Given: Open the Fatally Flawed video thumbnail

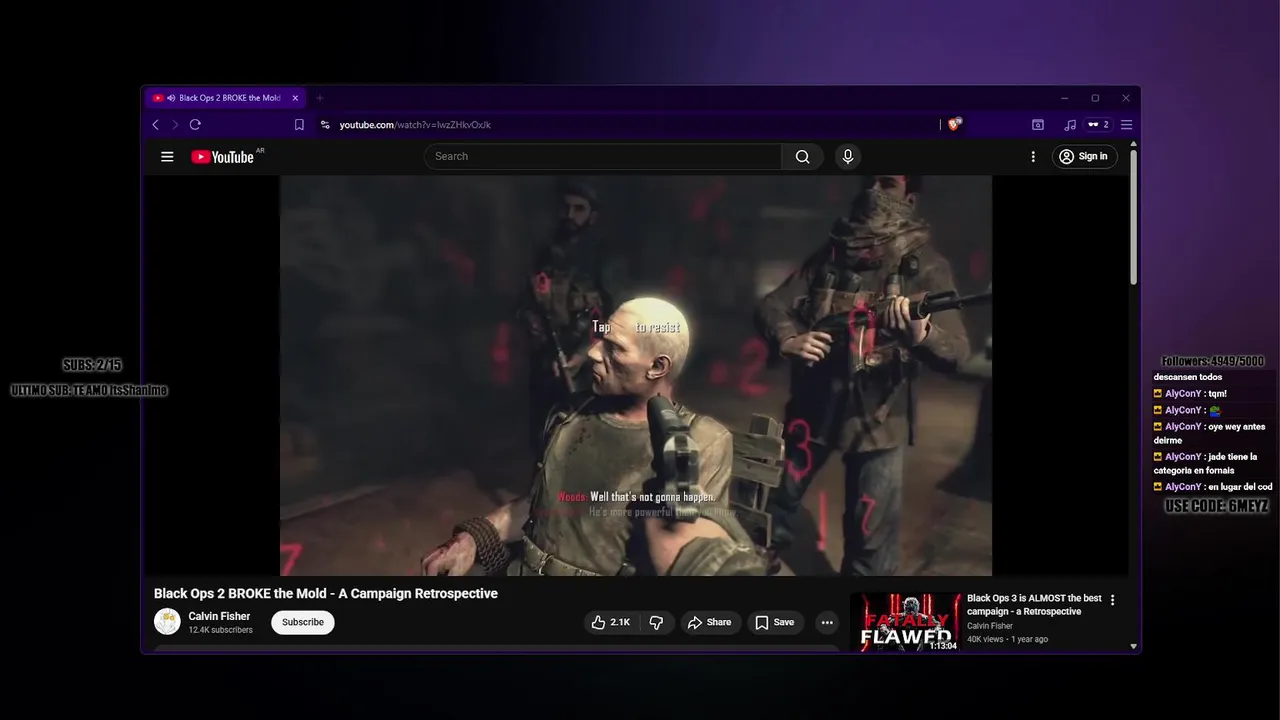Looking at the screenshot, I should (x=905, y=623).
